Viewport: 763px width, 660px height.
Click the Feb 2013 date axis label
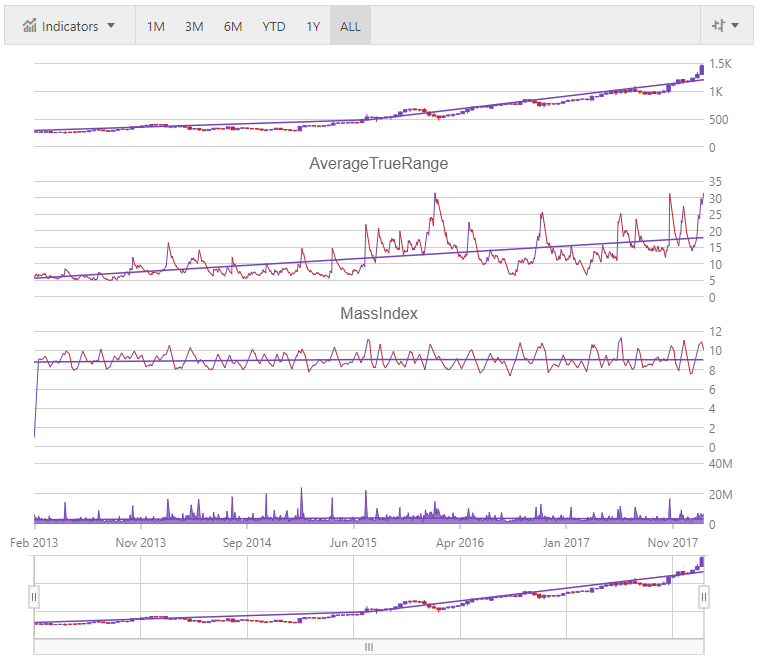[34, 543]
